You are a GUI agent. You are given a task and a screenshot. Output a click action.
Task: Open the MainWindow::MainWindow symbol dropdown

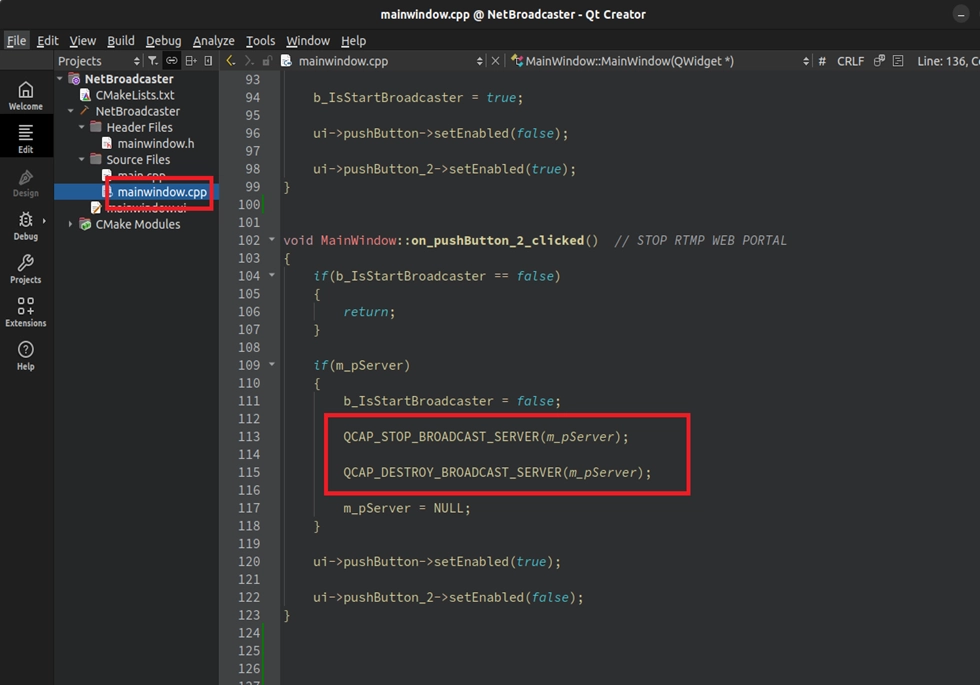(x=661, y=61)
